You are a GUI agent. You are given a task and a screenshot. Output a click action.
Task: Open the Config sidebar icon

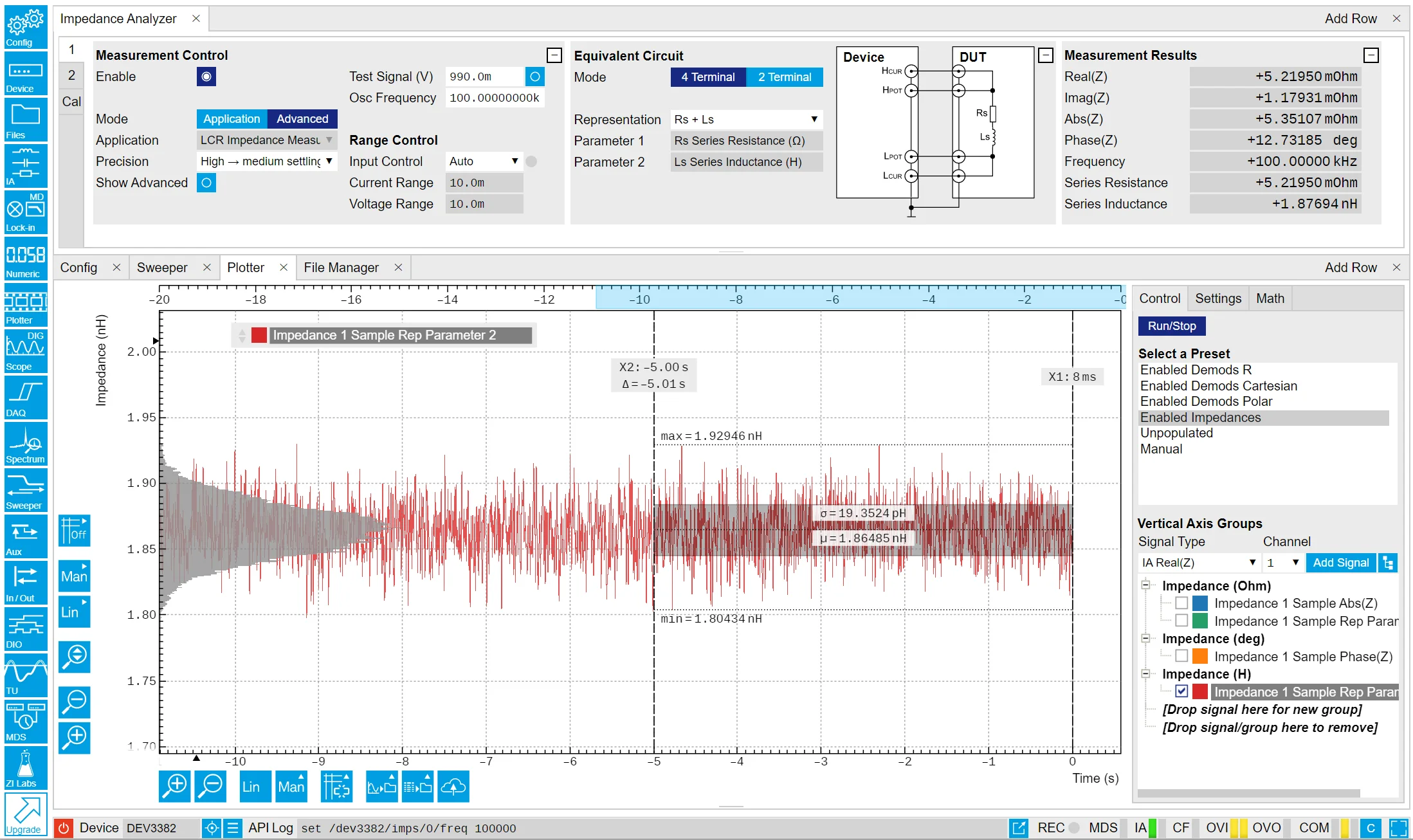click(26, 27)
